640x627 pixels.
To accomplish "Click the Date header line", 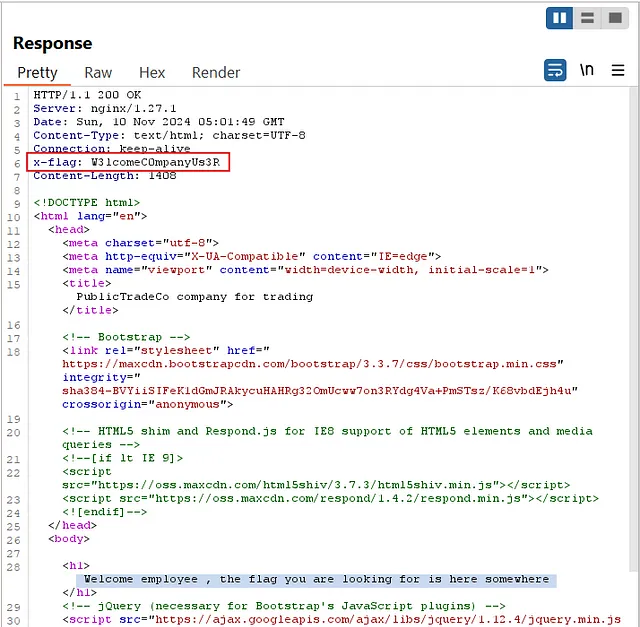I will pyautogui.click(x=159, y=122).
